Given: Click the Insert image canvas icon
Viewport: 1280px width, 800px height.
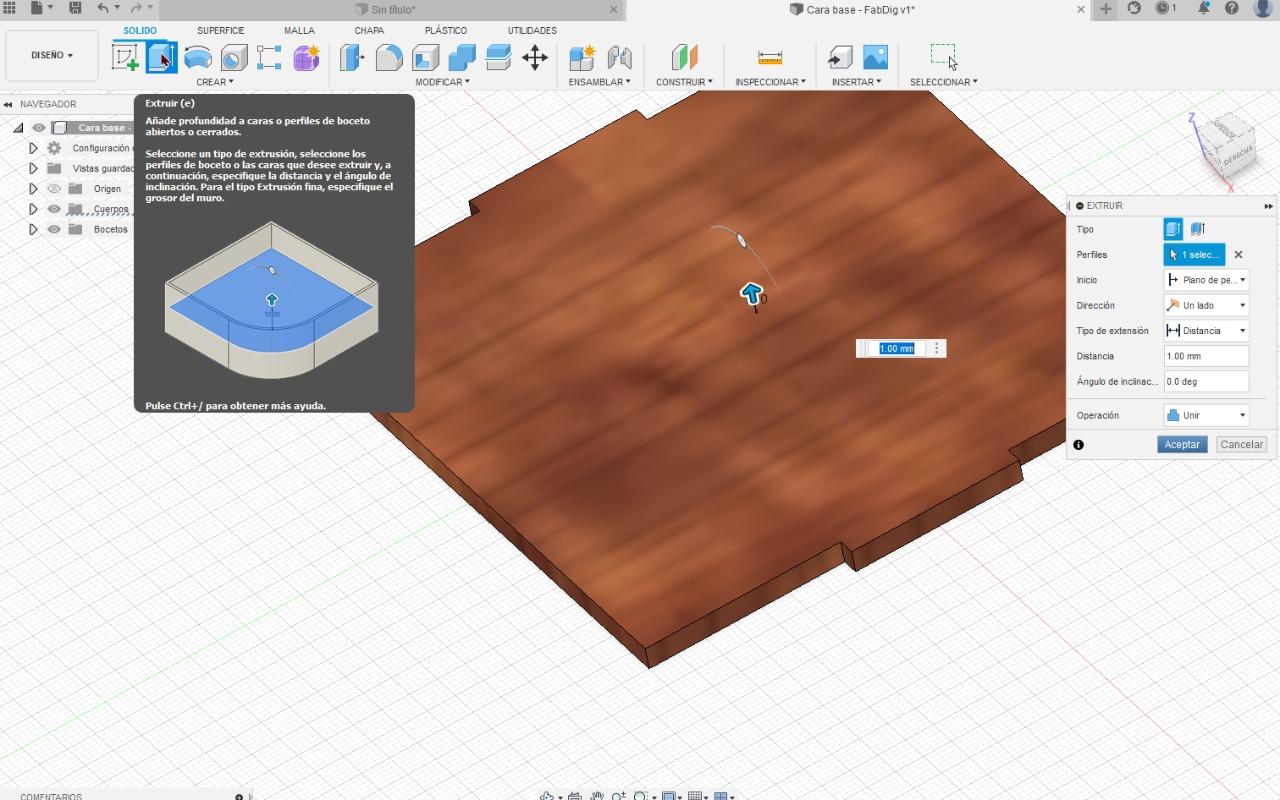Looking at the screenshot, I should coord(875,57).
